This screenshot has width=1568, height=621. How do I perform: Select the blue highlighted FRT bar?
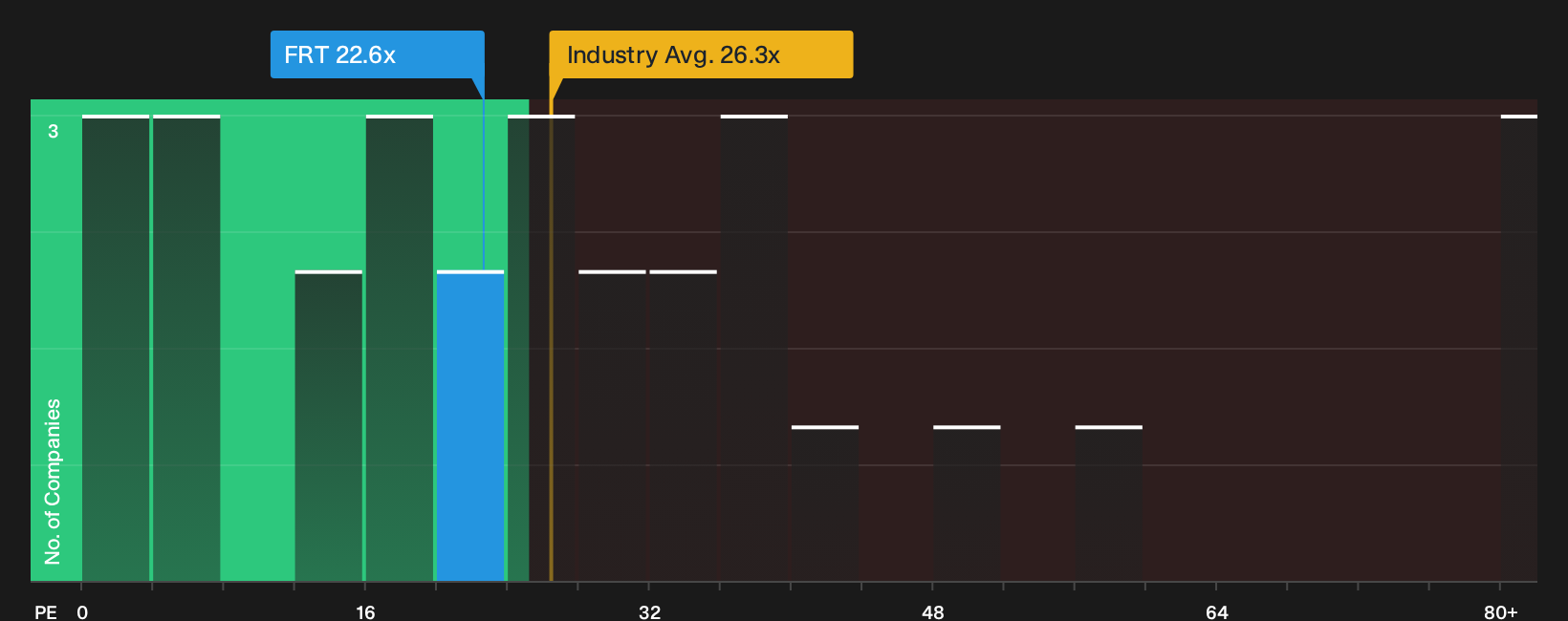click(x=470, y=426)
